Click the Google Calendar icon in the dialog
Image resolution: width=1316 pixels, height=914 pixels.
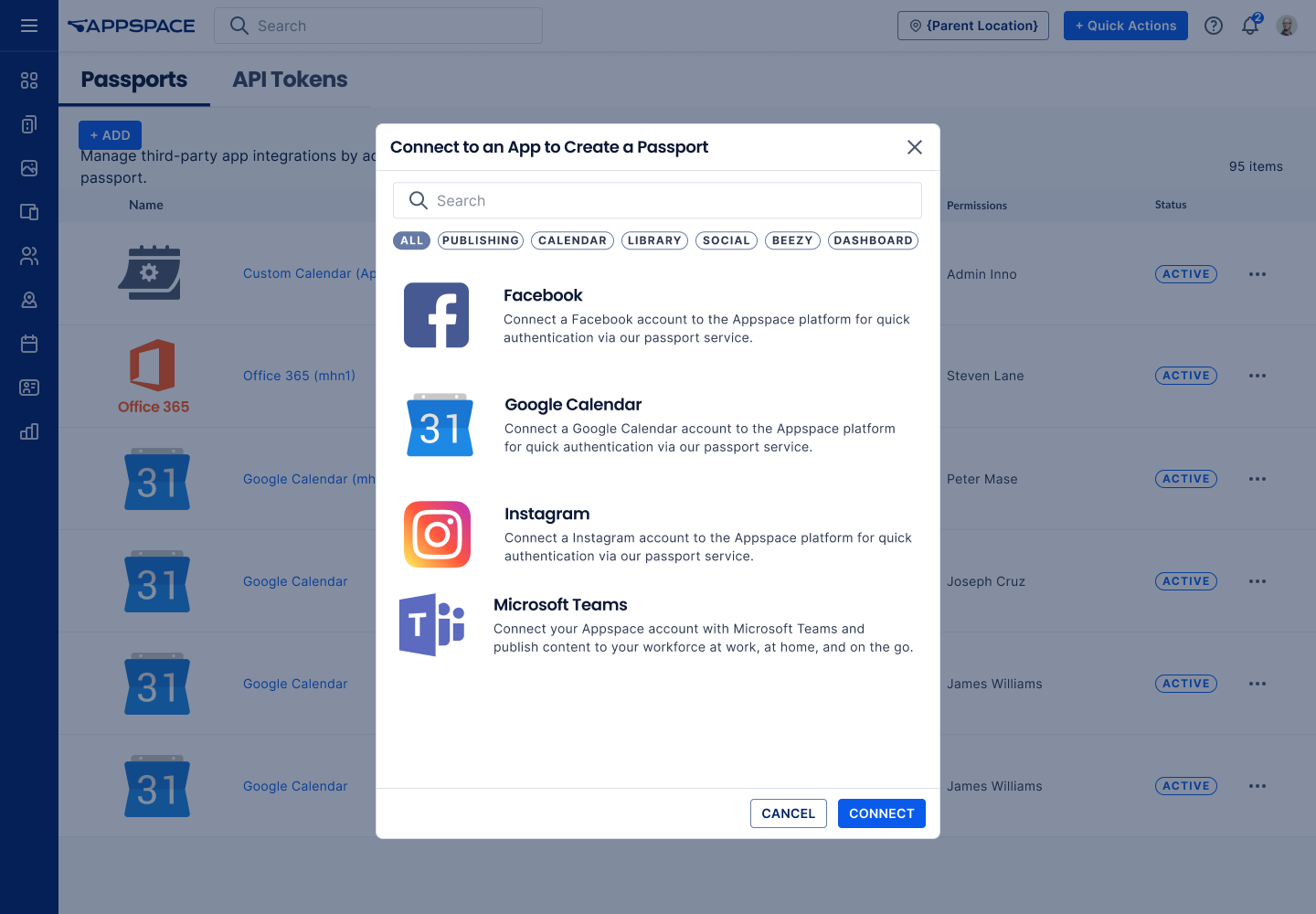[440, 424]
